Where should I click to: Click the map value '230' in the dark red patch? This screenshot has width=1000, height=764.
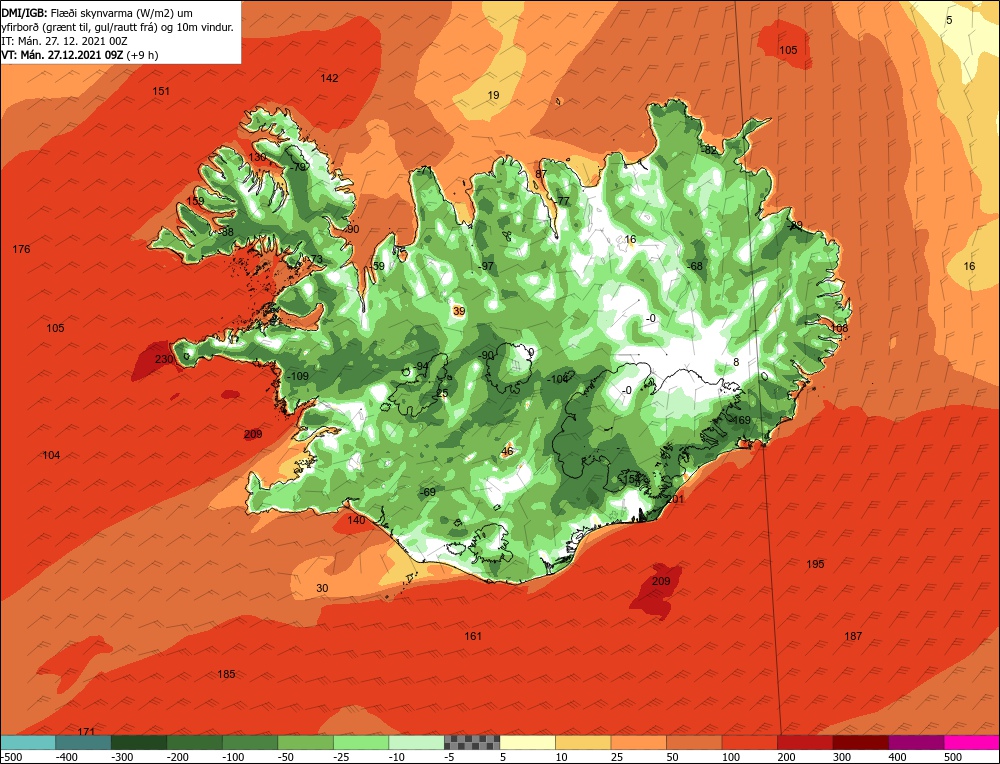[164, 359]
